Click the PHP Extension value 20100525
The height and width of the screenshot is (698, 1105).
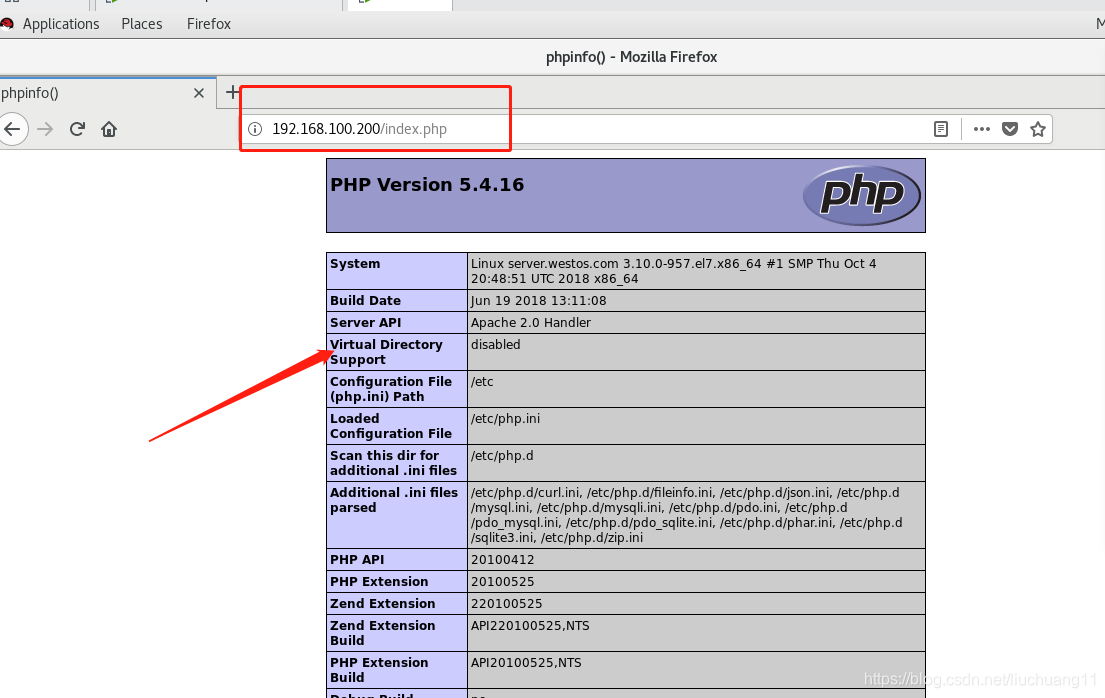click(502, 582)
